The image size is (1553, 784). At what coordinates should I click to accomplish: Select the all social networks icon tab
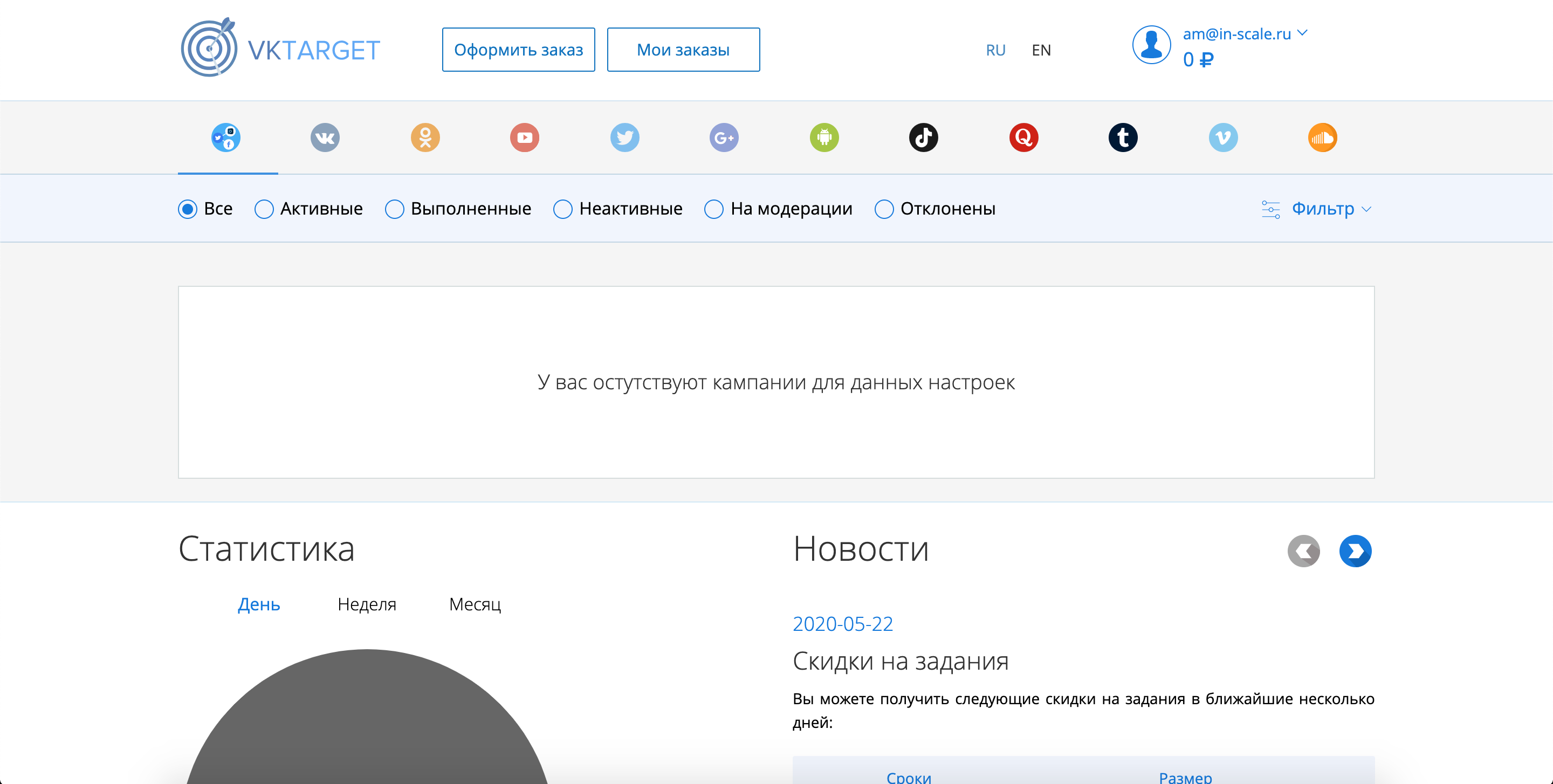tap(226, 138)
